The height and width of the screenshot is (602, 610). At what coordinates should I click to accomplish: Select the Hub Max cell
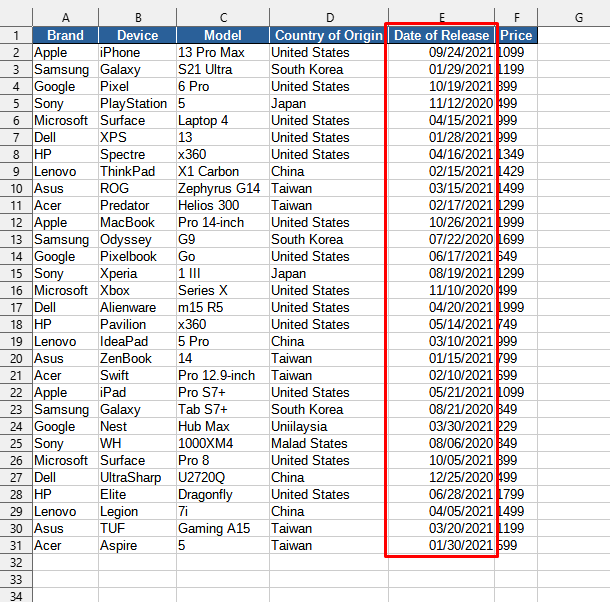point(223,426)
